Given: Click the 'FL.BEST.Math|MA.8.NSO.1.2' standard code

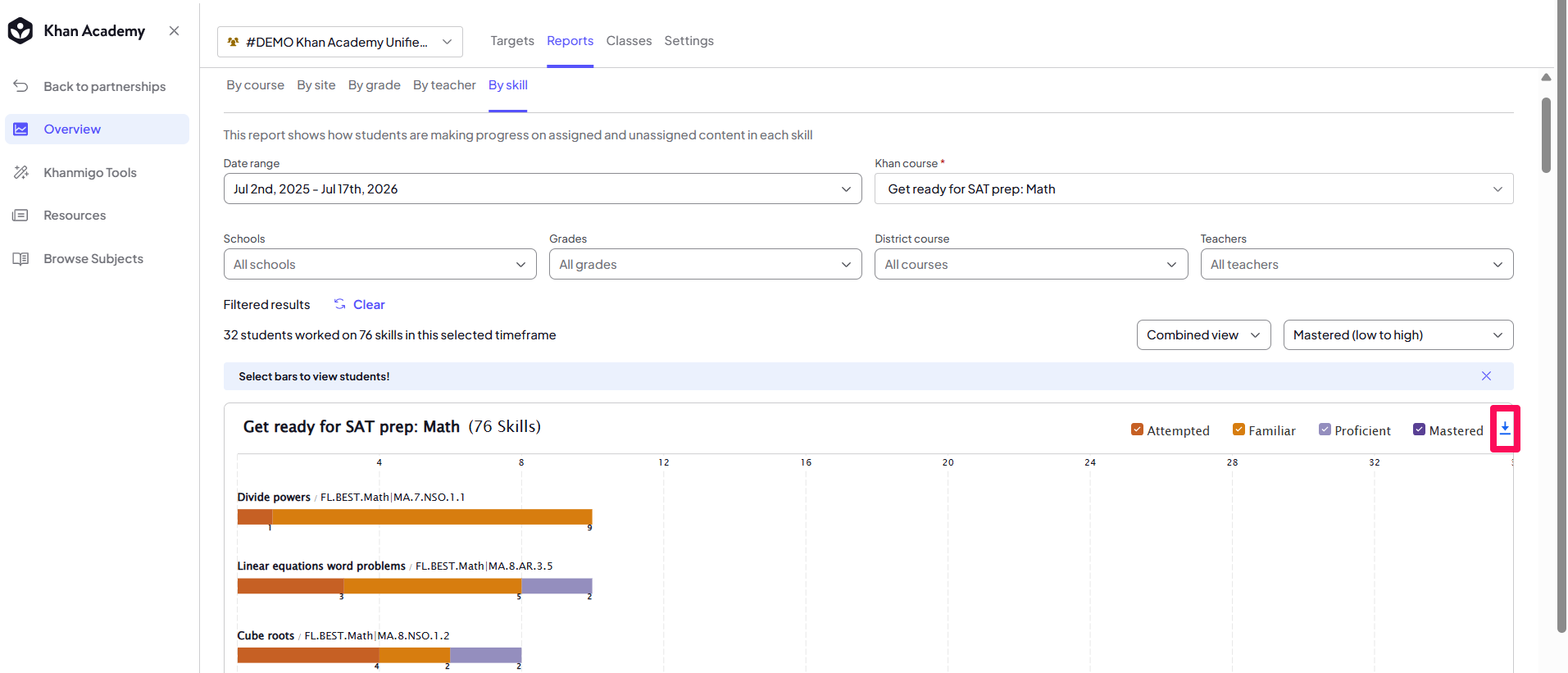Looking at the screenshot, I should tap(377, 636).
